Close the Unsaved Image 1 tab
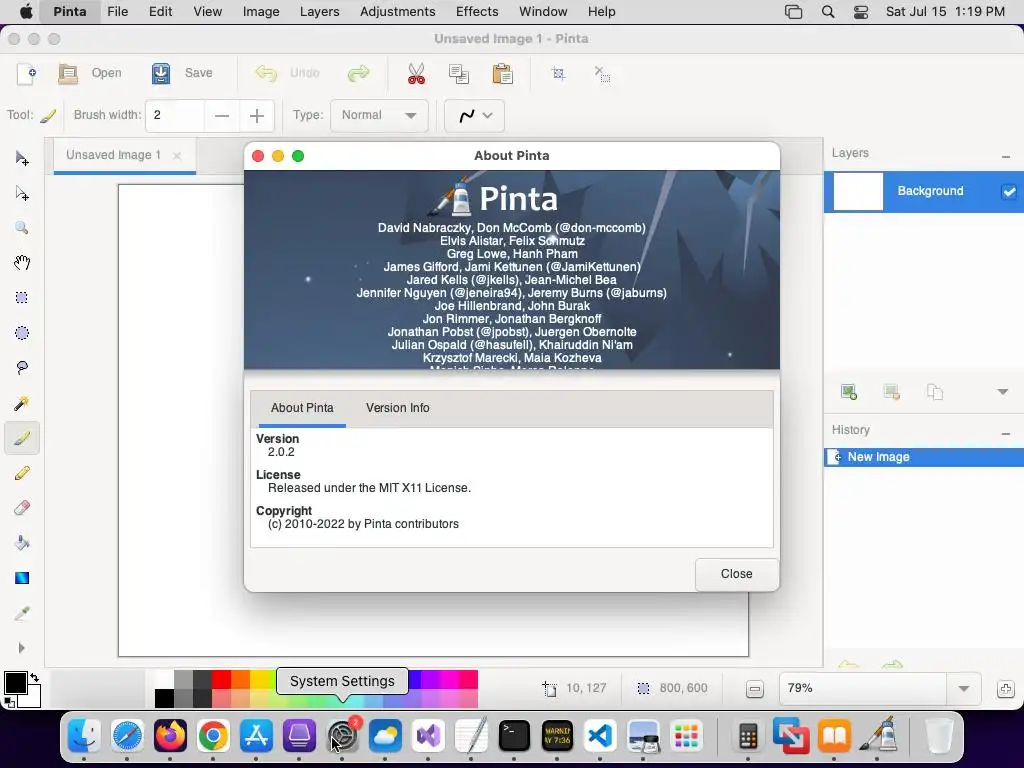Viewport: 1024px width, 768px height. click(x=177, y=155)
